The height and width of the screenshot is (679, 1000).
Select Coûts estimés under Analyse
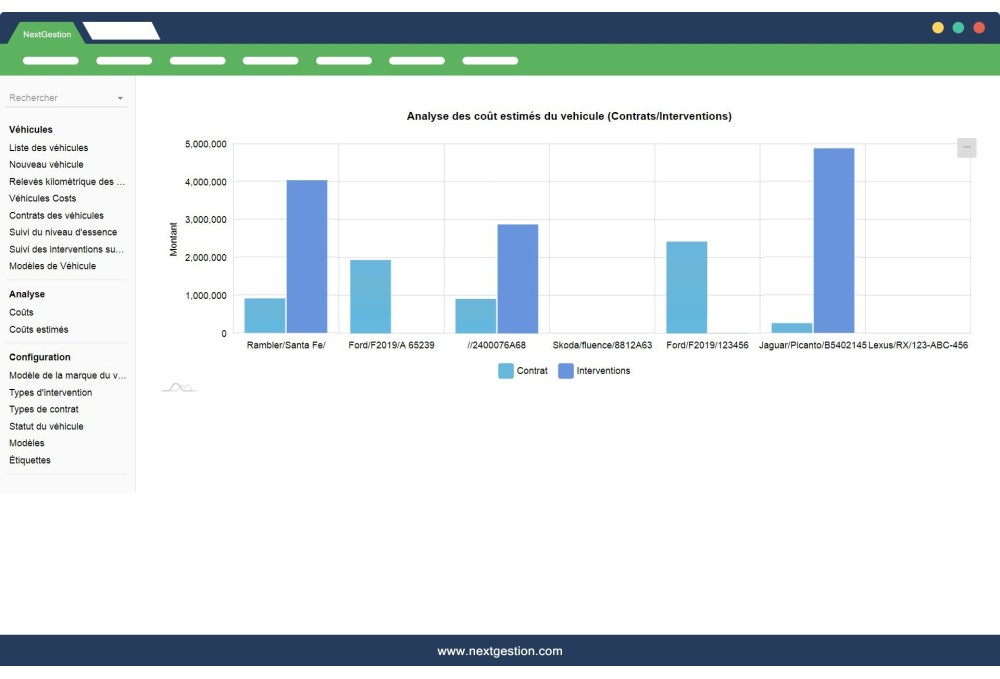coord(39,329)
